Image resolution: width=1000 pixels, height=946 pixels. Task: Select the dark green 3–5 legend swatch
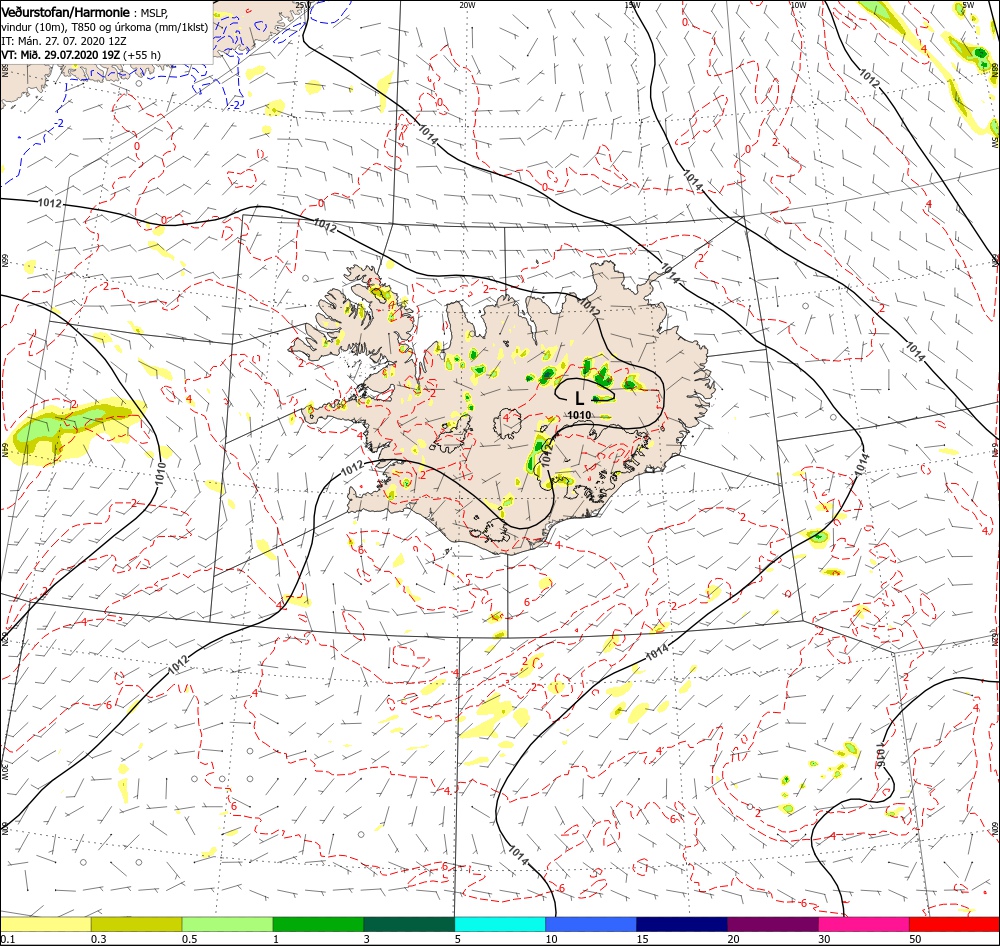409,924
